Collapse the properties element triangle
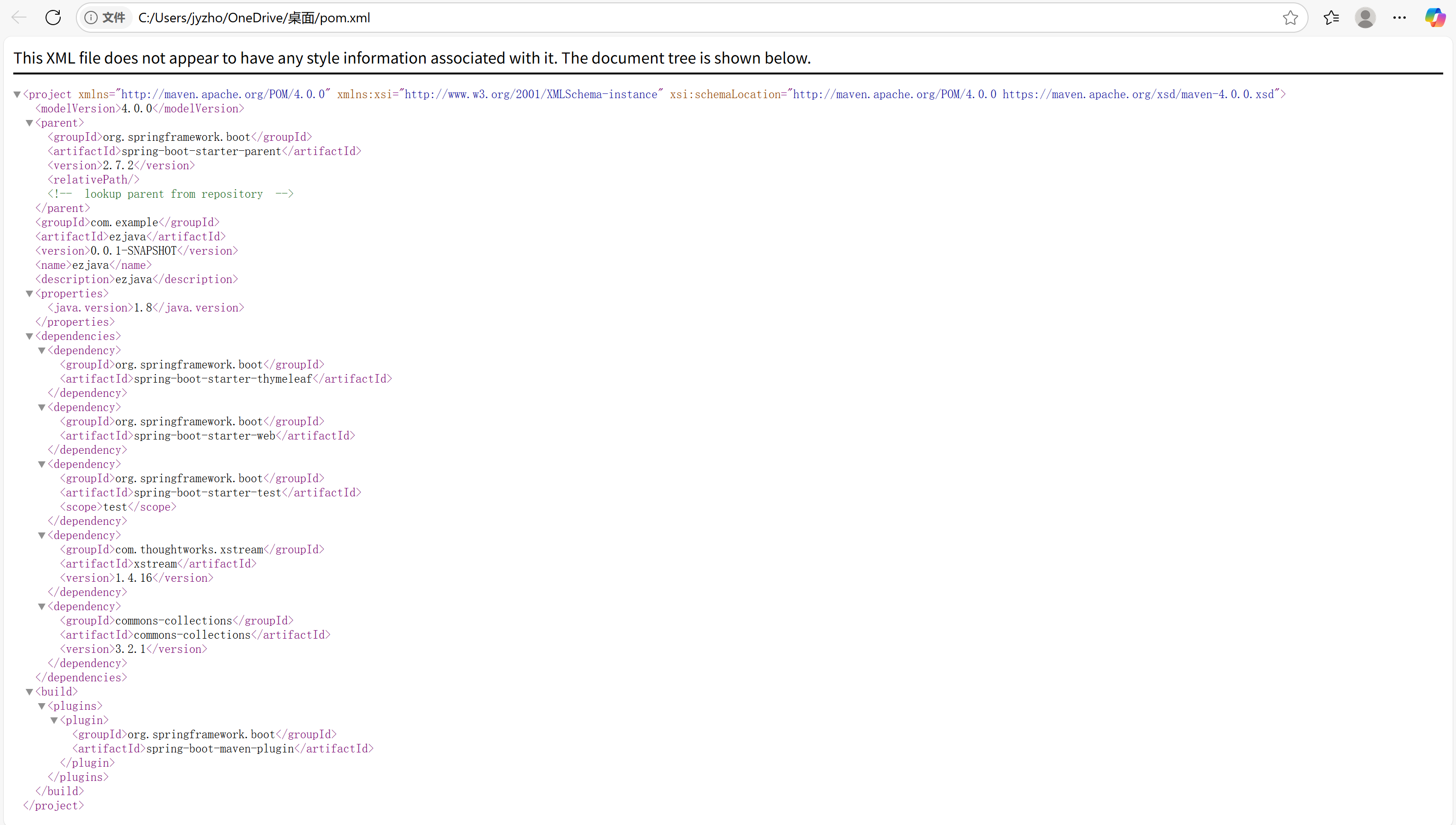Image resolution: width=1456 pixels, height=825 pixels. click(29, 293)
